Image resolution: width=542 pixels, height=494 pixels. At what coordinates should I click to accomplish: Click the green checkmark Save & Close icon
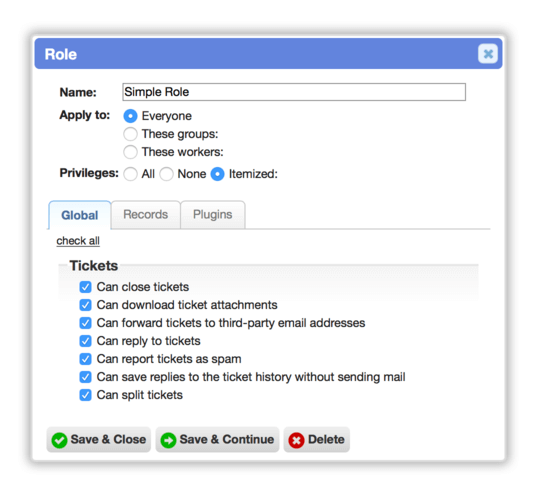tap(59, 440)
